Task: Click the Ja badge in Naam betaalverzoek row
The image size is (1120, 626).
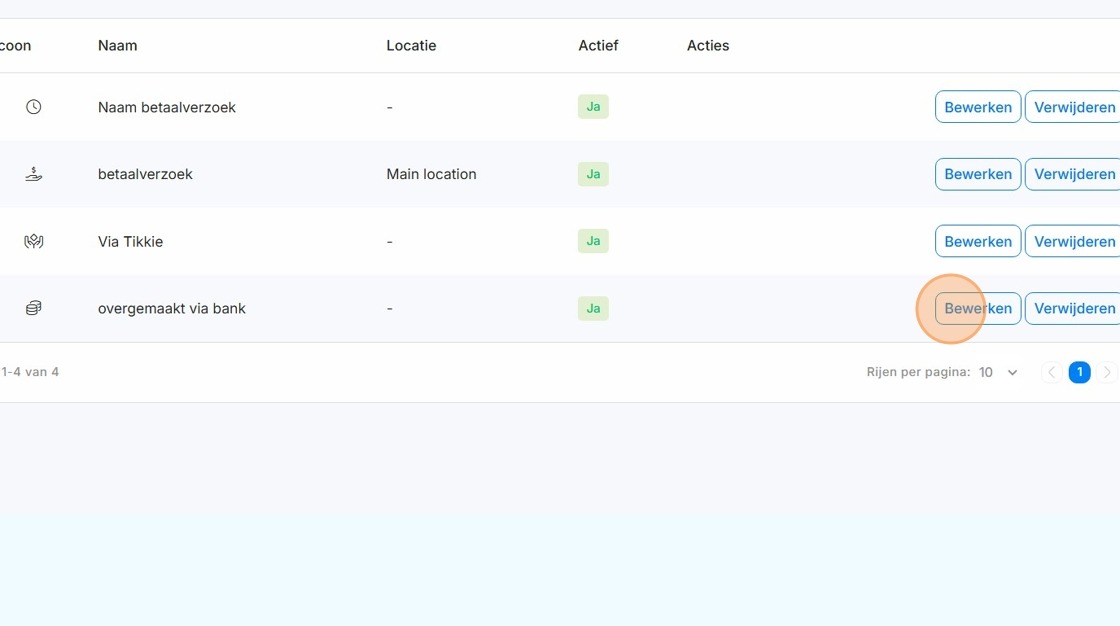Action: [593, 106]
